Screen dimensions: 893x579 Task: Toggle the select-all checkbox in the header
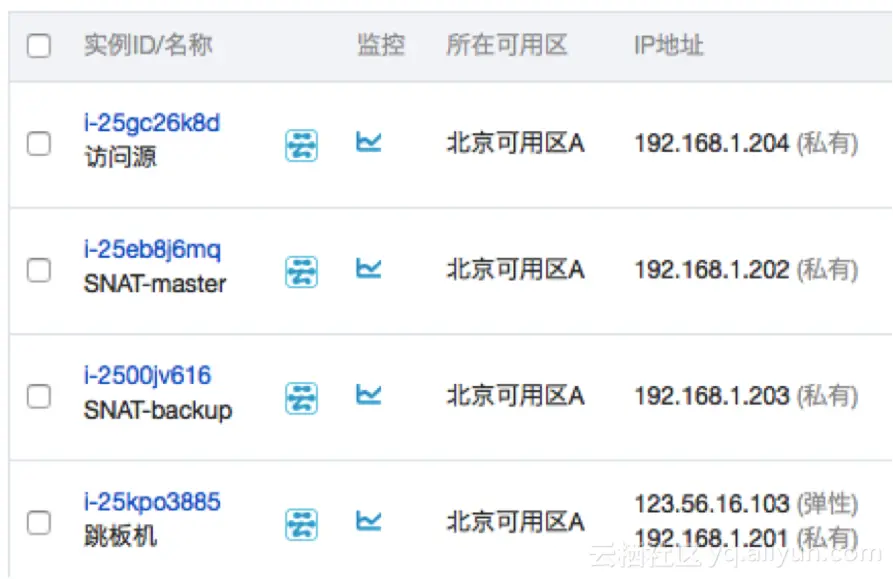point(39,45)
